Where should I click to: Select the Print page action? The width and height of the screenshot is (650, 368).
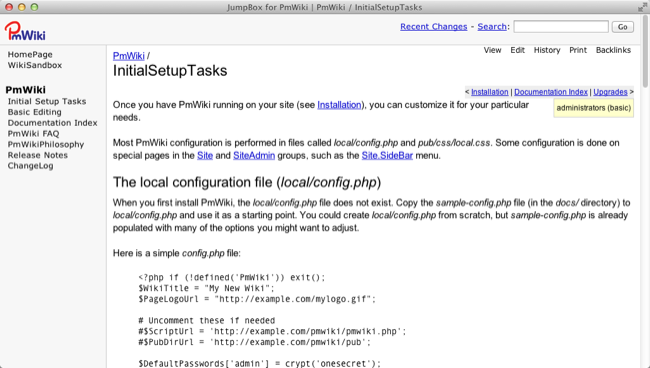click(x=578, y=50)
